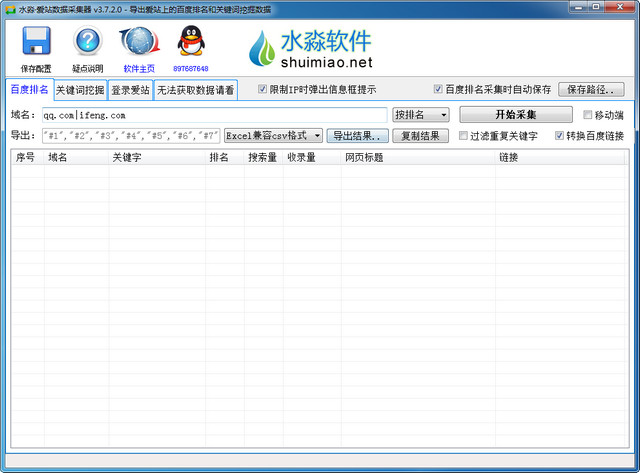640x473 pixels.
Task: Click the app icon in title bar
Action: coord(10,9)
